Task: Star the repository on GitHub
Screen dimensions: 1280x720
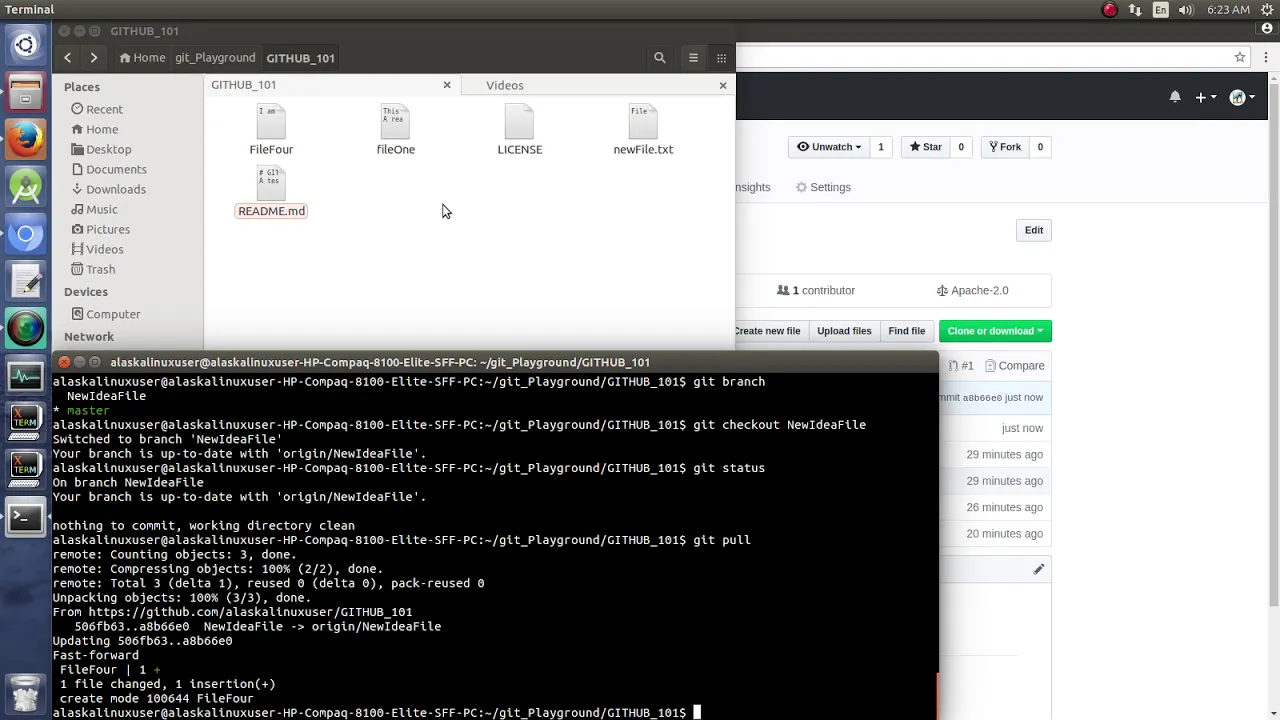Action: 925,147
